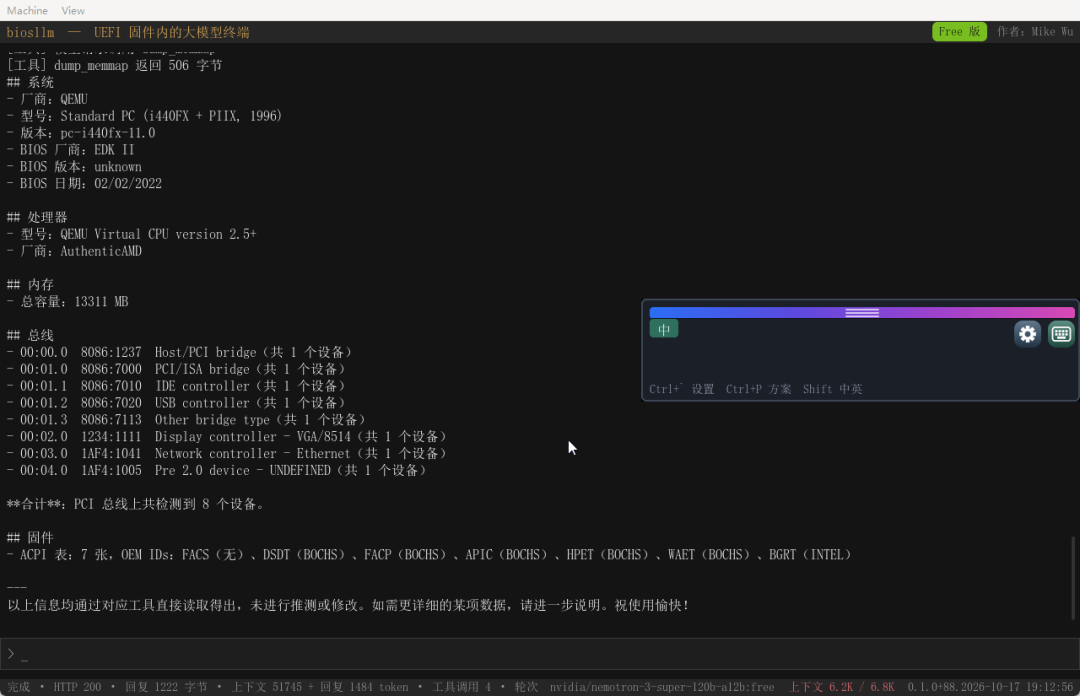Click the 工具调用 4 counter in status bar
The height and width of the screenshot is (696, 1080).
461,687
